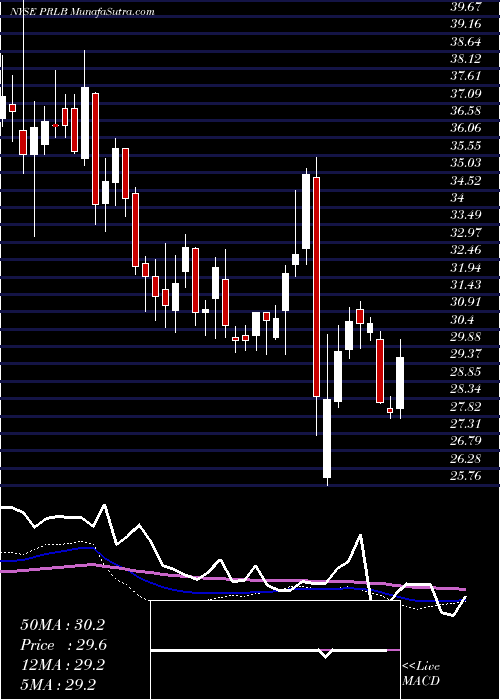Select the 27.31 price axis label
500x700 pixels.
coord(466,423)
